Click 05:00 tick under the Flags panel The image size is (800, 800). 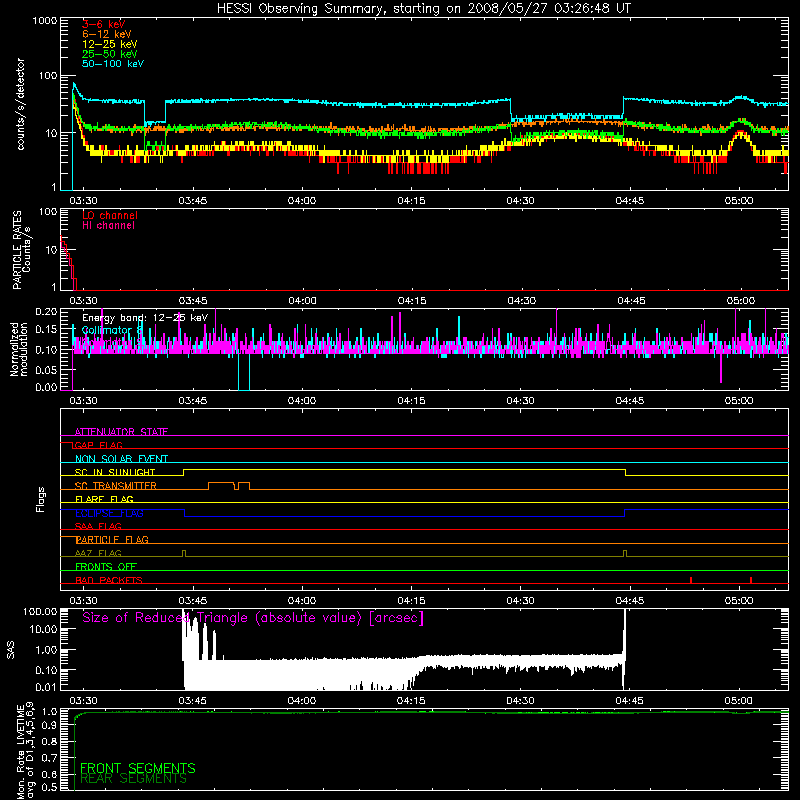[x=739, y=601]
